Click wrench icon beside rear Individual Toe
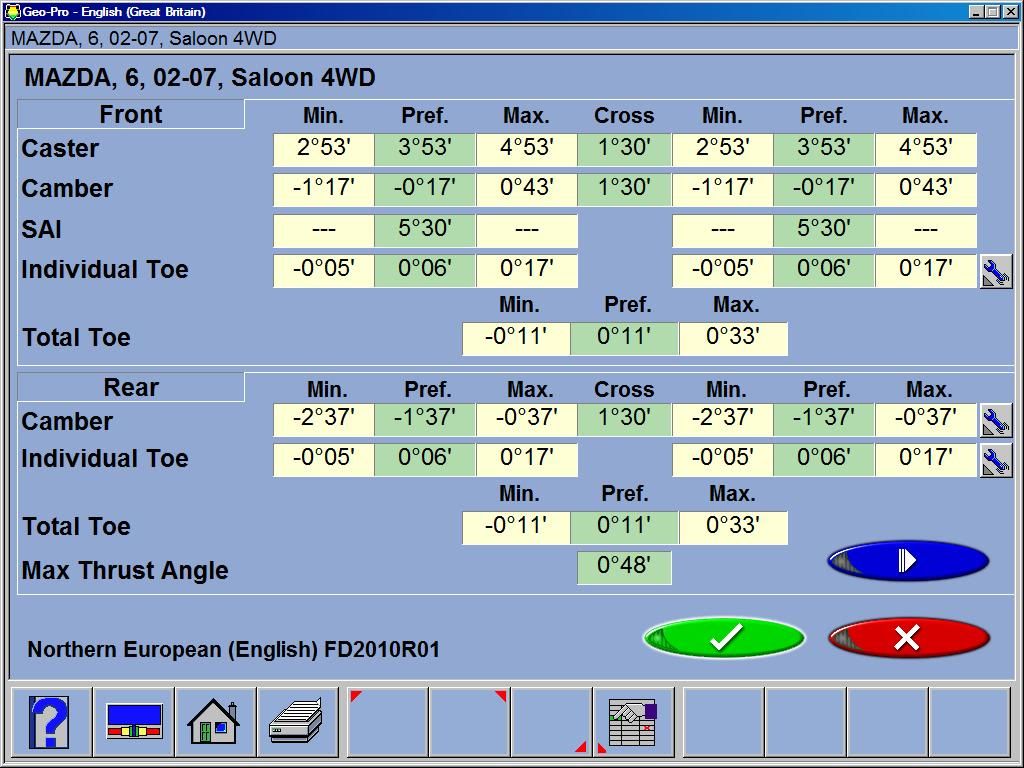The height and width of the screenshot is (768, 1024). [x=996, y=460]
